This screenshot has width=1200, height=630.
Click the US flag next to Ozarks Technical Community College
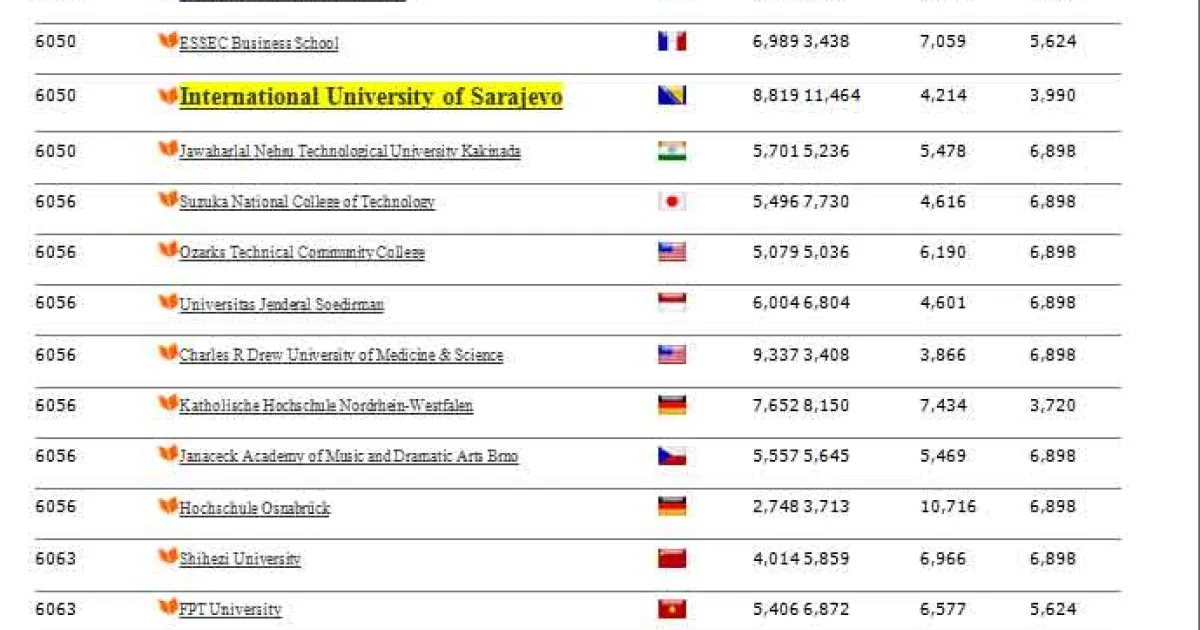672,251
